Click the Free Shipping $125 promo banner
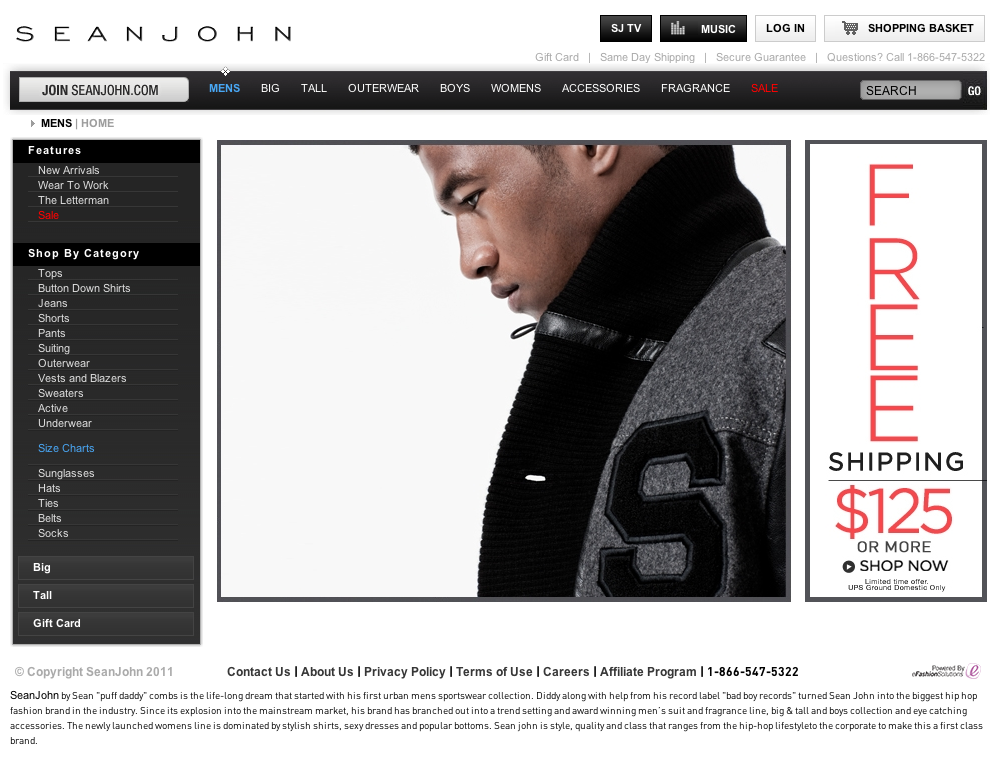Viewport: 1002px width, 758px height. click(895, 371)
